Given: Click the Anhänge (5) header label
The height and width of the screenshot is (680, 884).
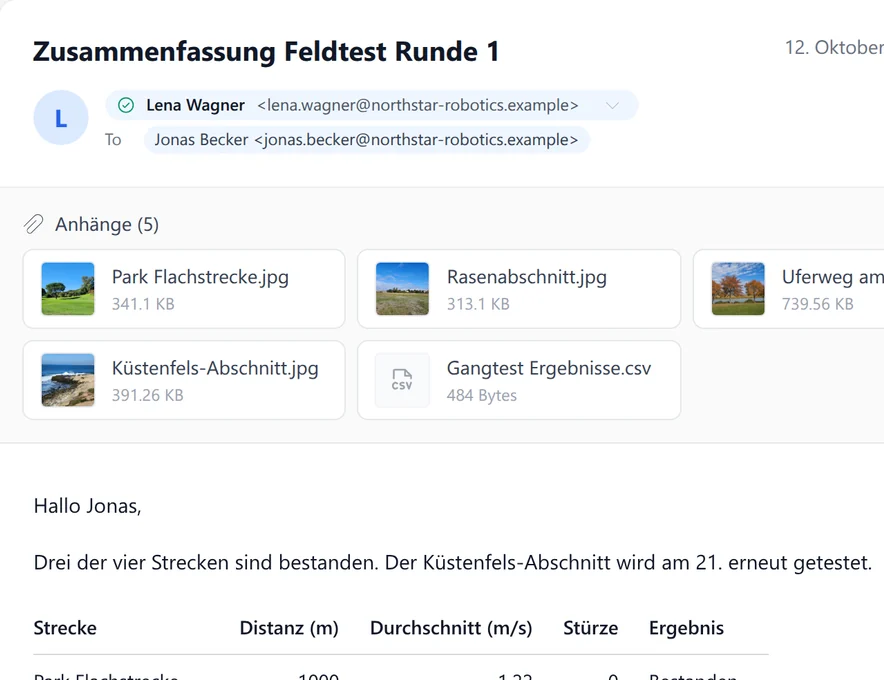Looking at the screenshot, I should coord(107,224).
